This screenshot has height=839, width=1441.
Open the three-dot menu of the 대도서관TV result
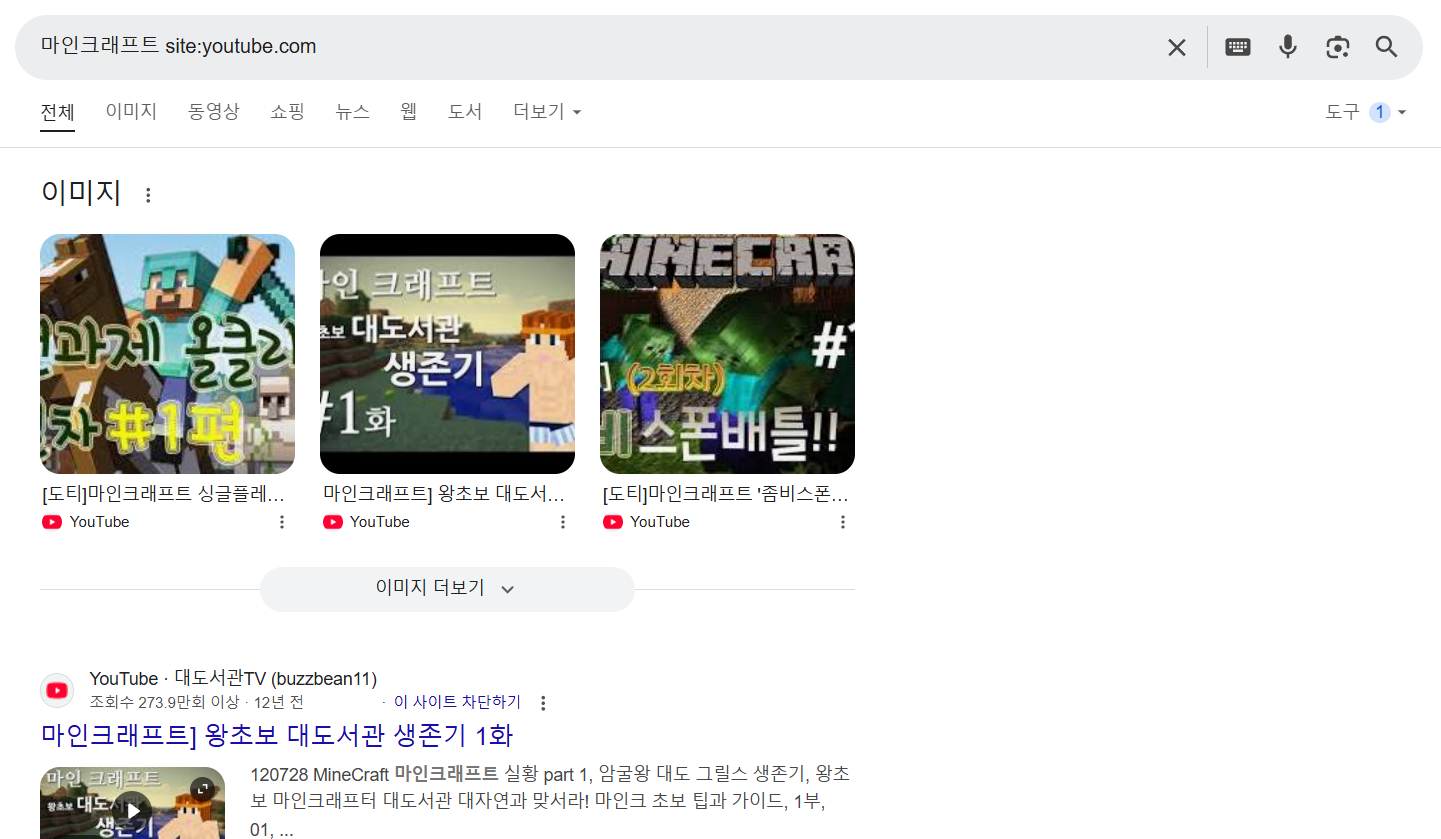[543, 703]
